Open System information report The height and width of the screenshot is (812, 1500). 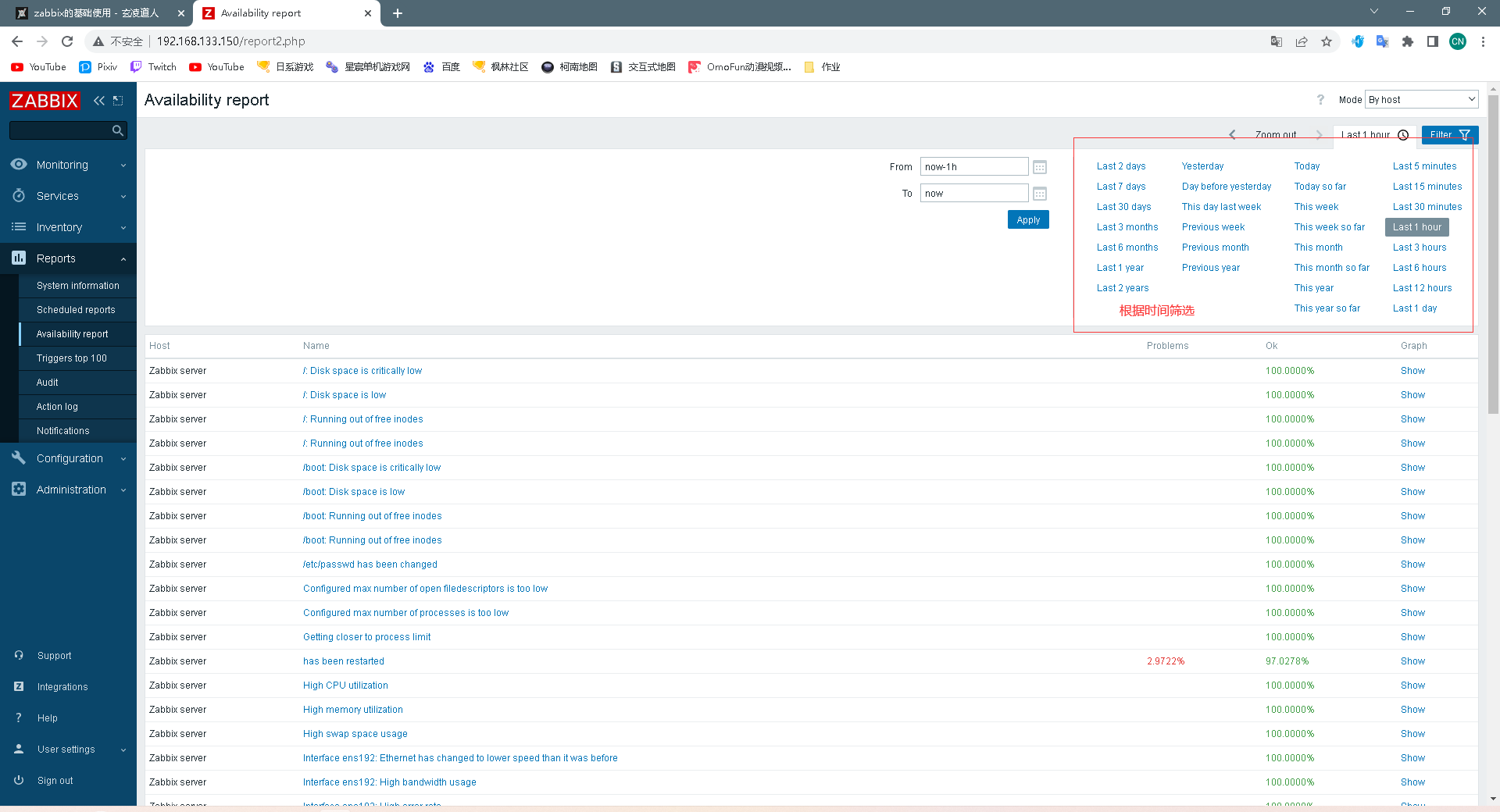click(x=77, y=286)
